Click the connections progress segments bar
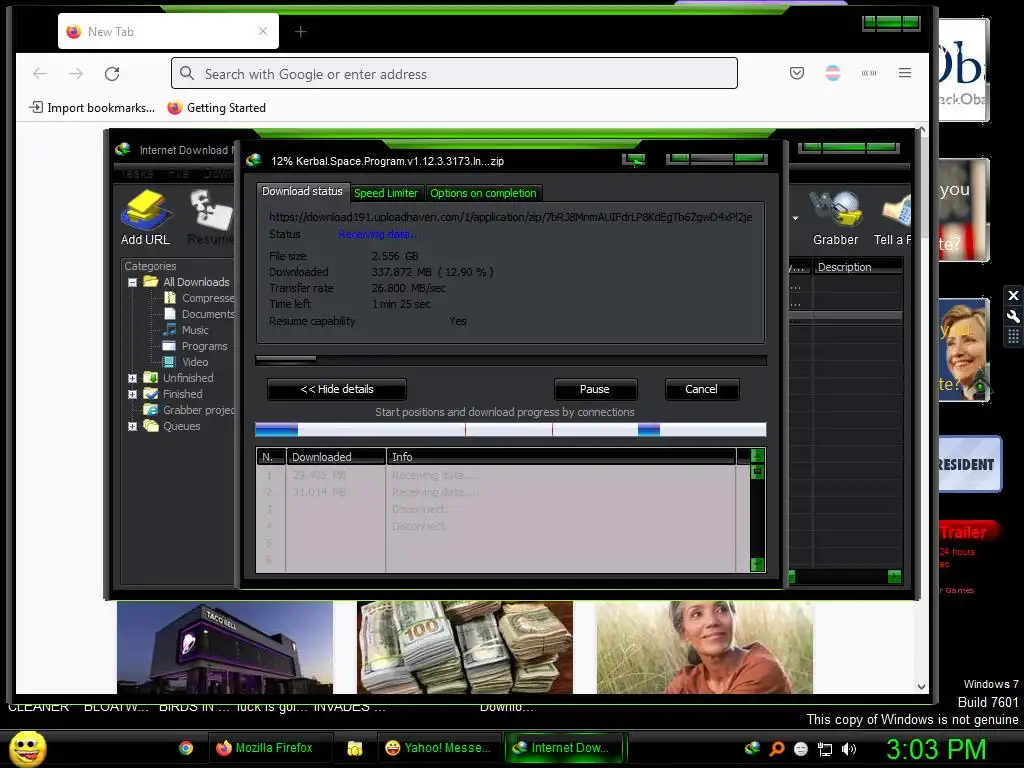Image resolution: width=1024 pixels, height=768 pixels. 511,429
